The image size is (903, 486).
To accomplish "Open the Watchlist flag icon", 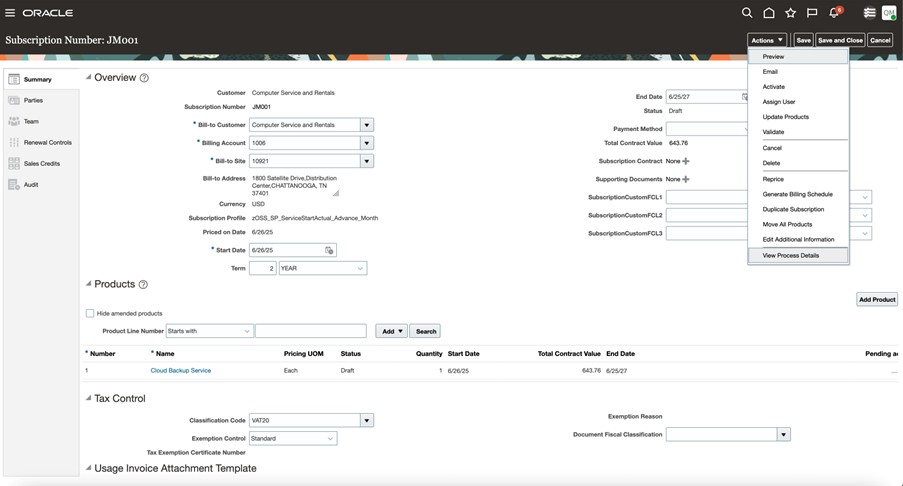I will pos(812,13).
